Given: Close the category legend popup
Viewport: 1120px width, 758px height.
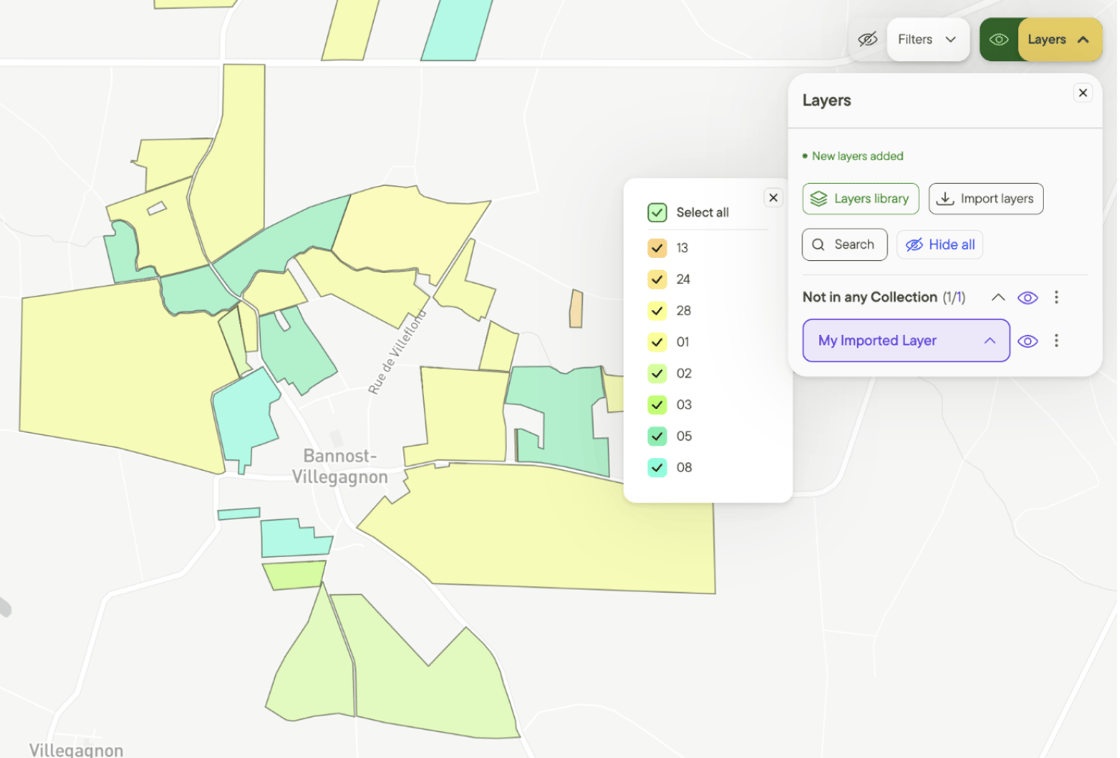Looking at the screenshot, I should pyautogui.click(x=773, y=198).
